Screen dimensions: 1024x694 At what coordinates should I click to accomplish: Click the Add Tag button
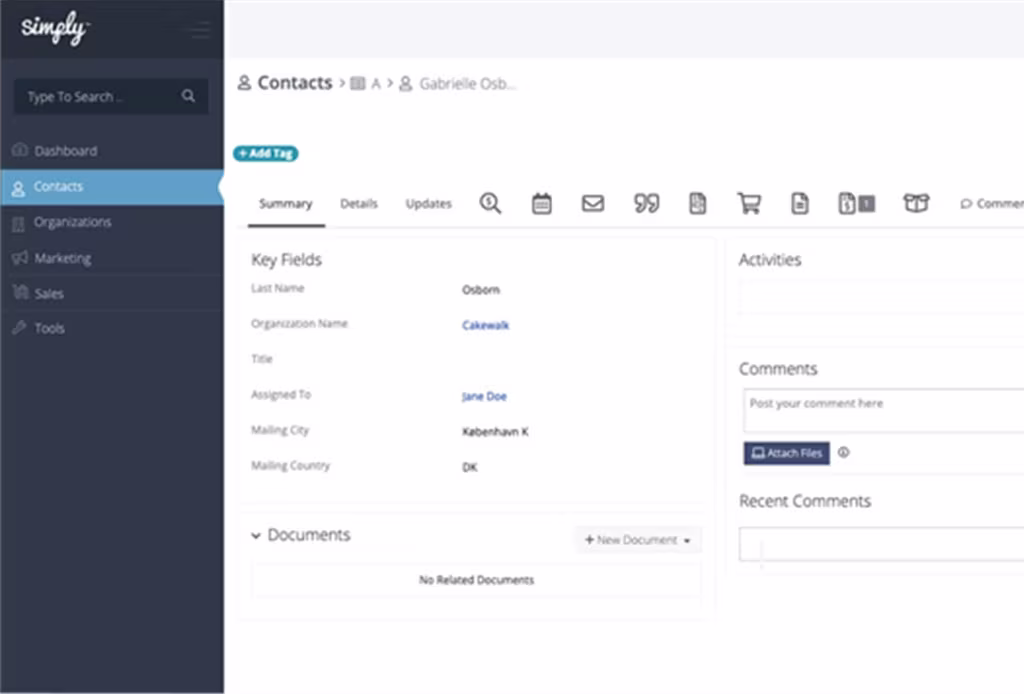coord(265,153)
